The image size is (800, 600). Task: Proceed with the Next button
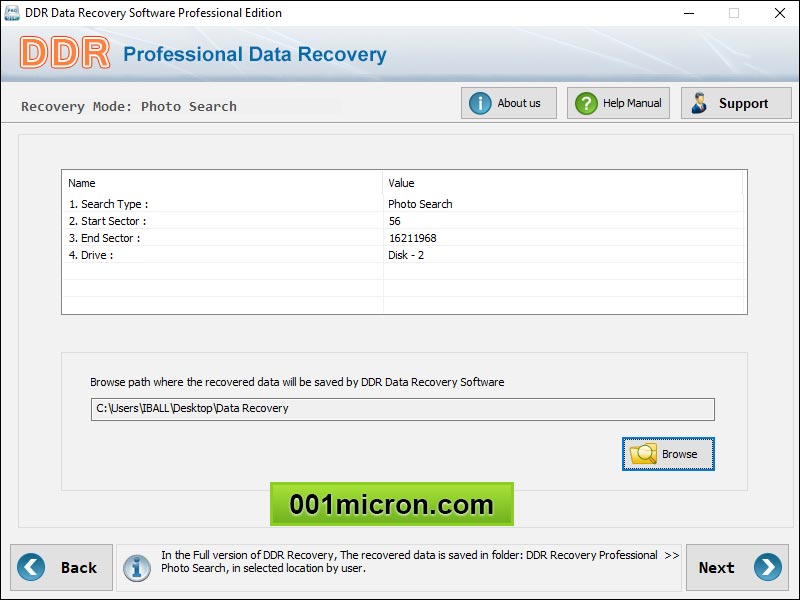coord(737,567)
